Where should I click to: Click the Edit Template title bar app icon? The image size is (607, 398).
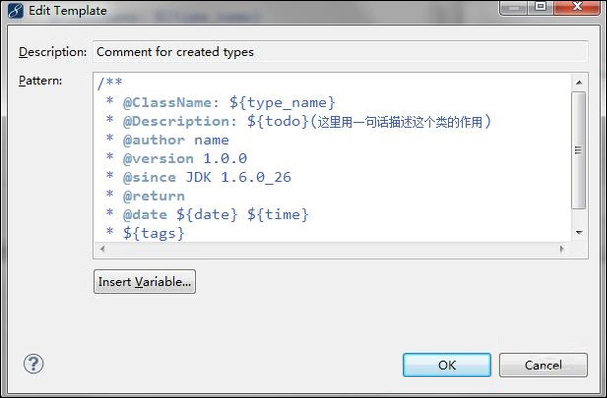[x=15, y=10]
